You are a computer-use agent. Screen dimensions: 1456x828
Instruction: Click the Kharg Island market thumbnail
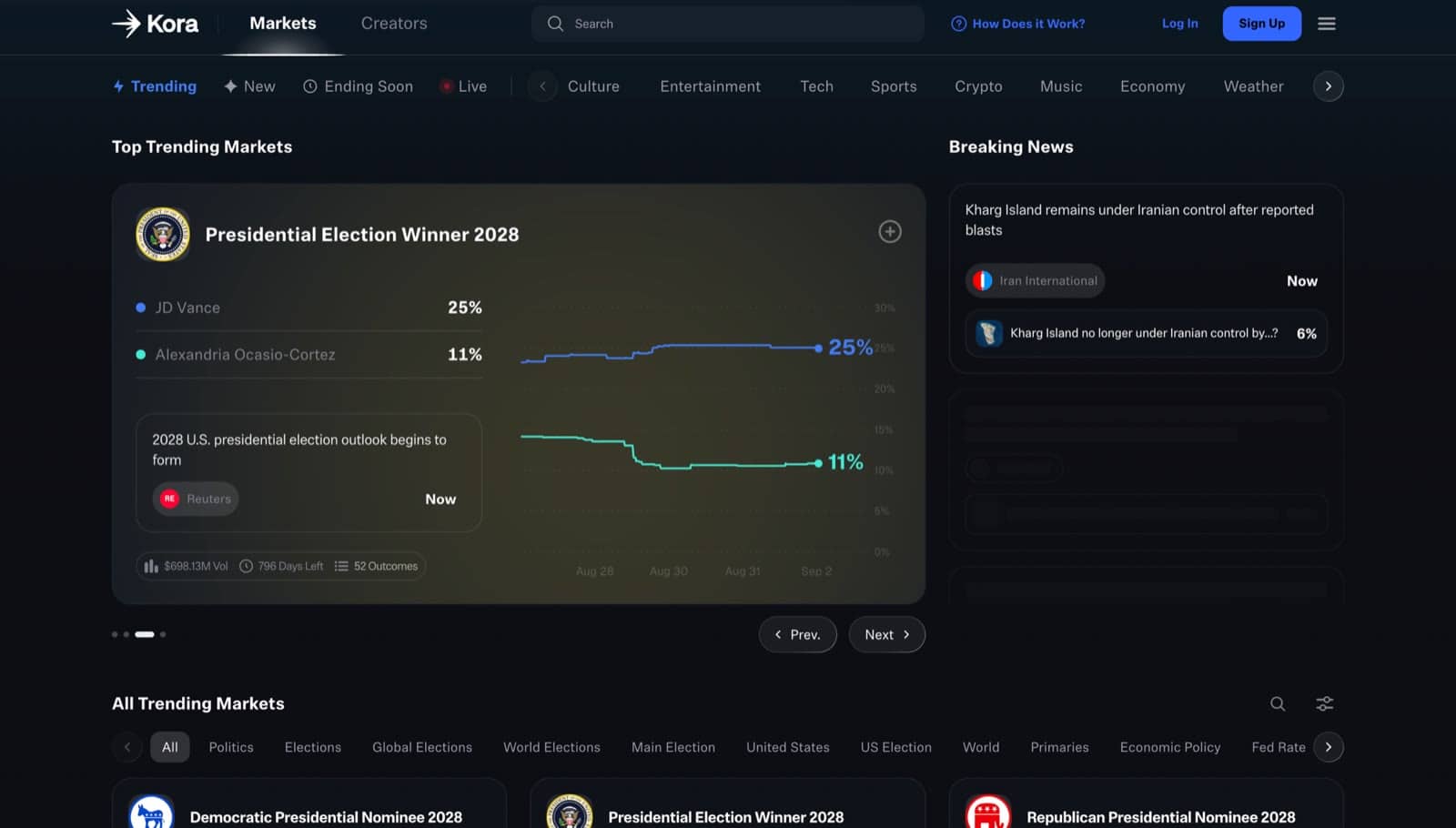(988, 333)
